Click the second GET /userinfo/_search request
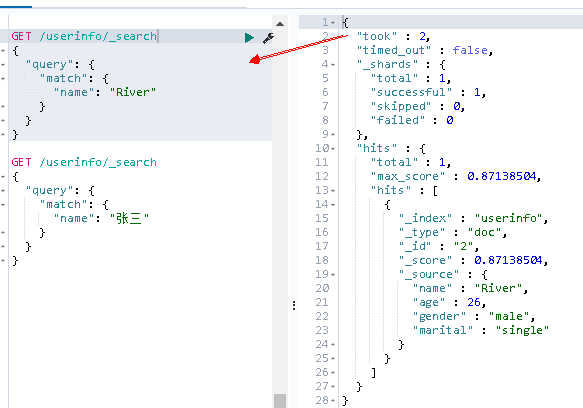Viewport: 583px width, 408px height. (x=84, y=163)
